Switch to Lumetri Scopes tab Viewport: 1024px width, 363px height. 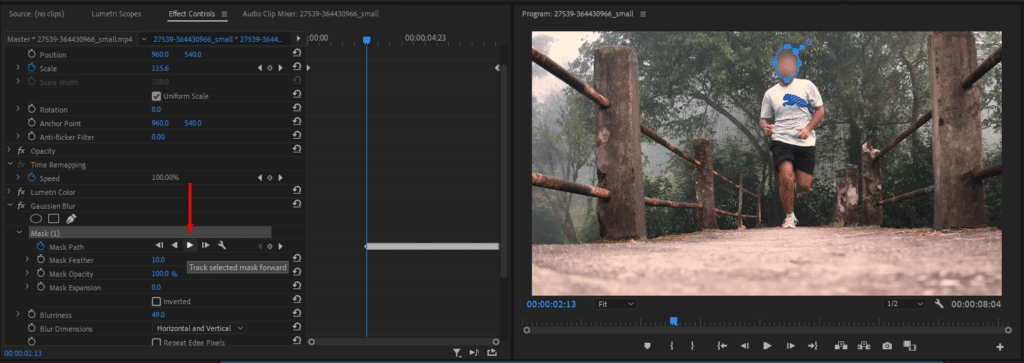pyautogui.click(x=116, y=14)
